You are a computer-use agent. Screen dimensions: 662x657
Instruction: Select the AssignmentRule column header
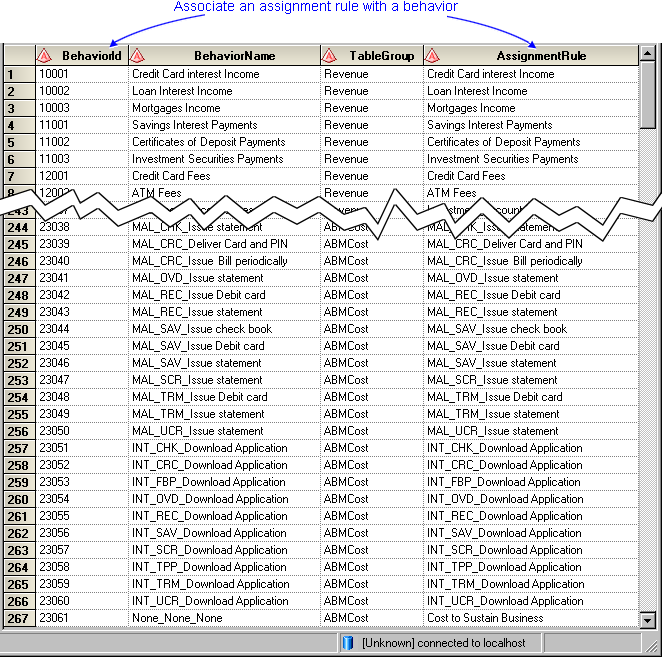tap(541, 56)
